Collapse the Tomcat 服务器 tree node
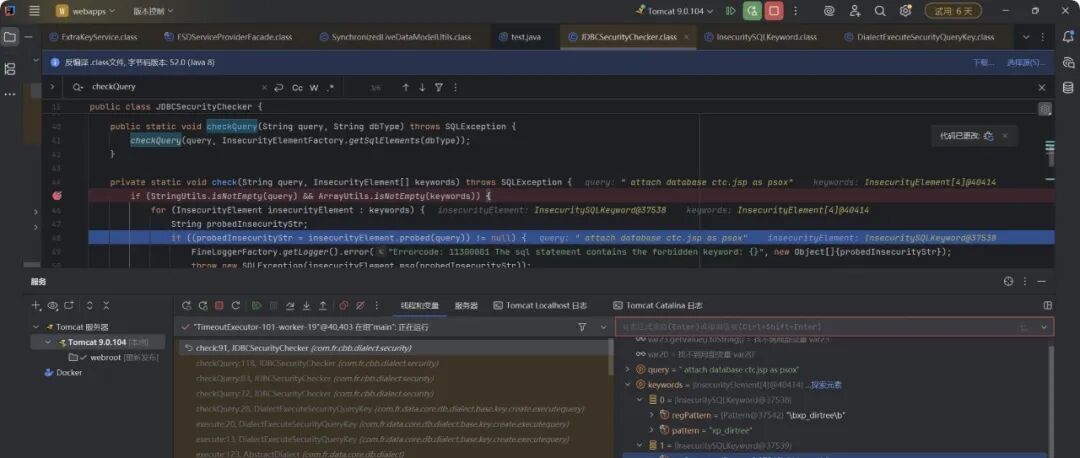This screenshot has height=458, width=1080. pyautogui.click(x=37, y=327)
